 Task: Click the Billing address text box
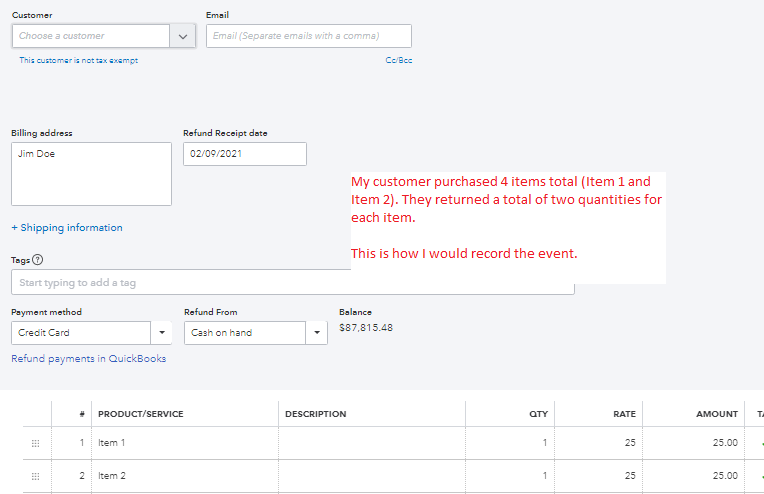91,174
